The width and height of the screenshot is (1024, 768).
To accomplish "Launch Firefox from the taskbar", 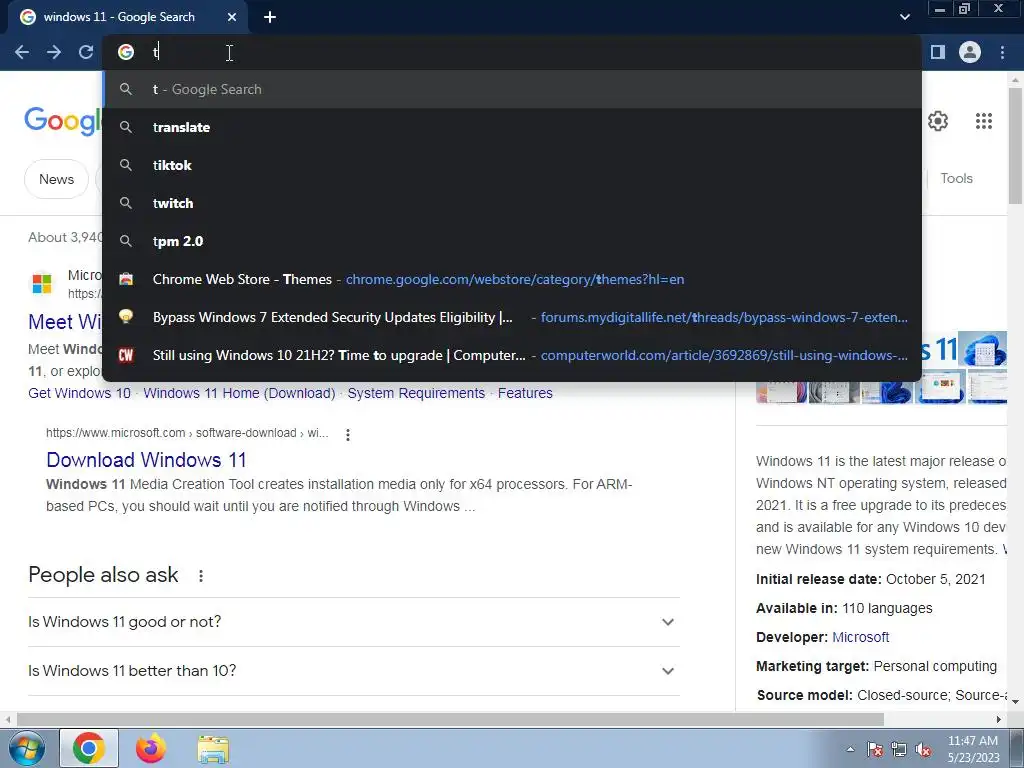I will (151, 748).
